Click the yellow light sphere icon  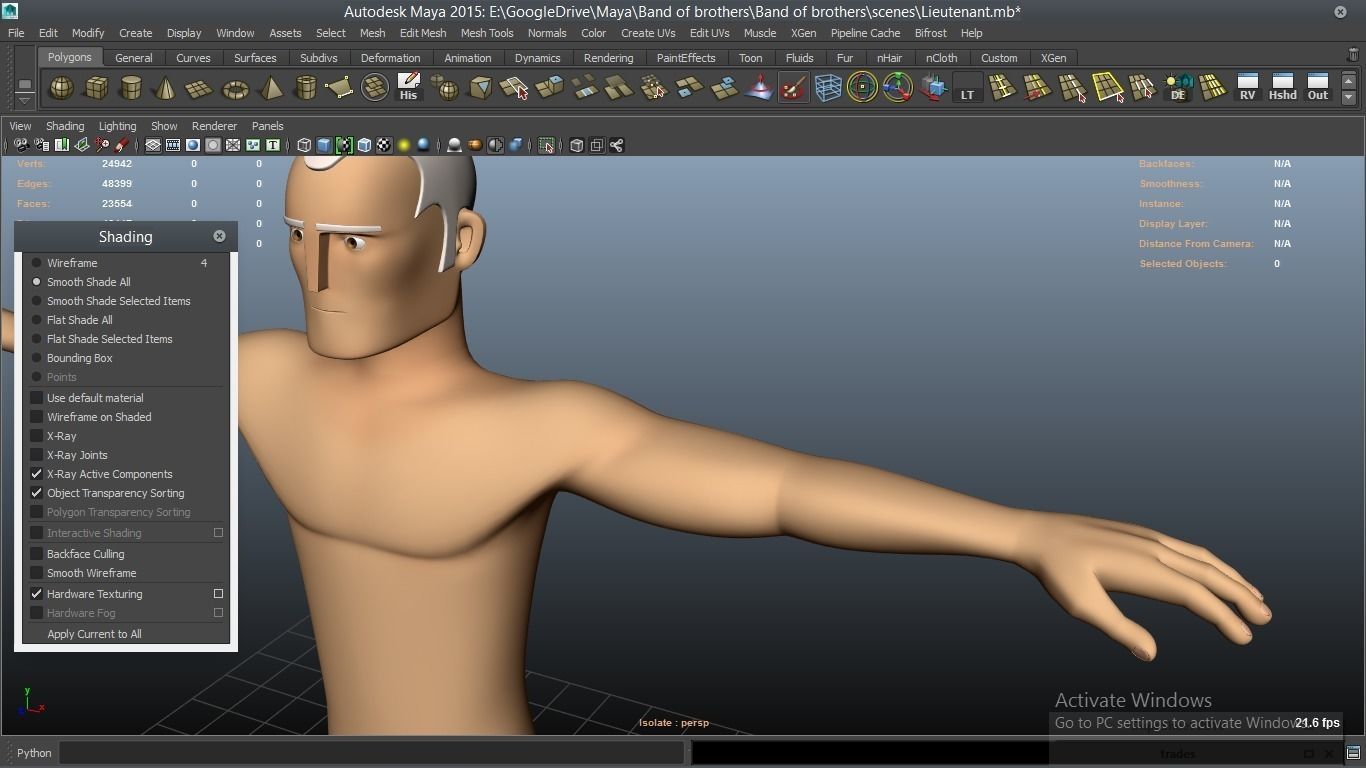[x=404, y=145]
